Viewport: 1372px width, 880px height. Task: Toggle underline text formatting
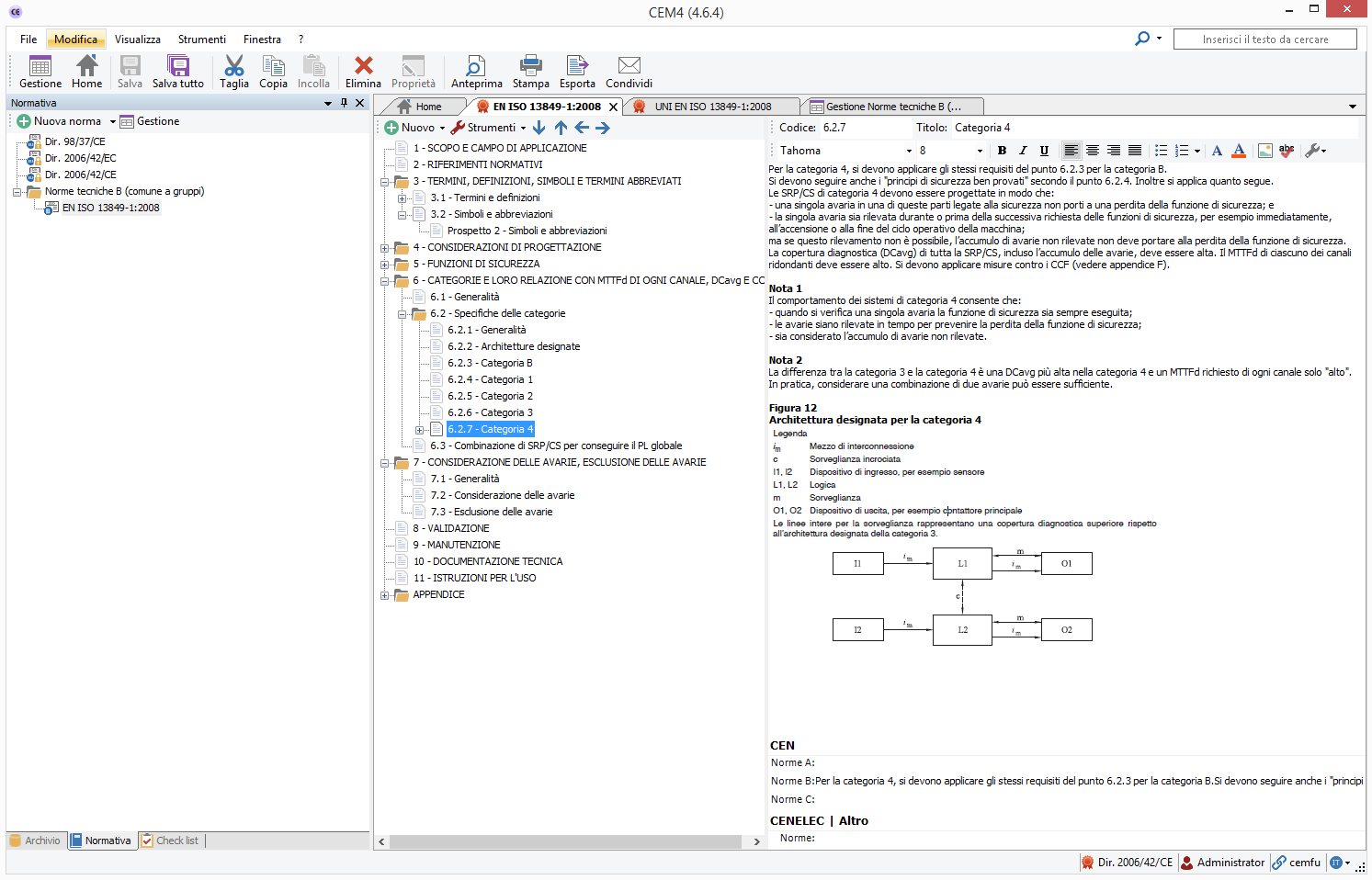click(1044, 151)
